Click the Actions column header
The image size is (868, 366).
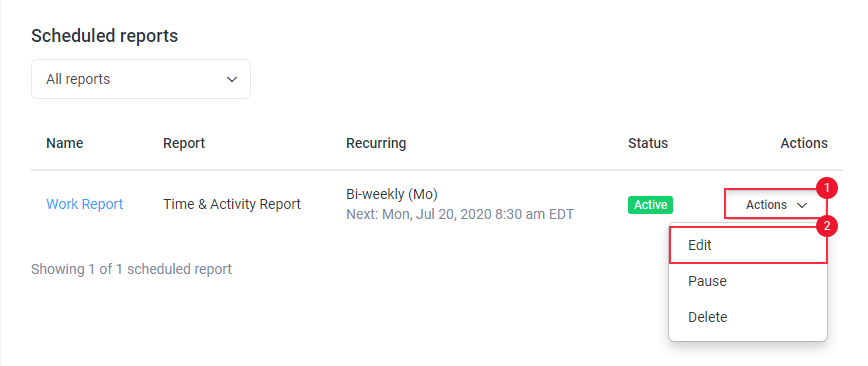click(804, 143)
